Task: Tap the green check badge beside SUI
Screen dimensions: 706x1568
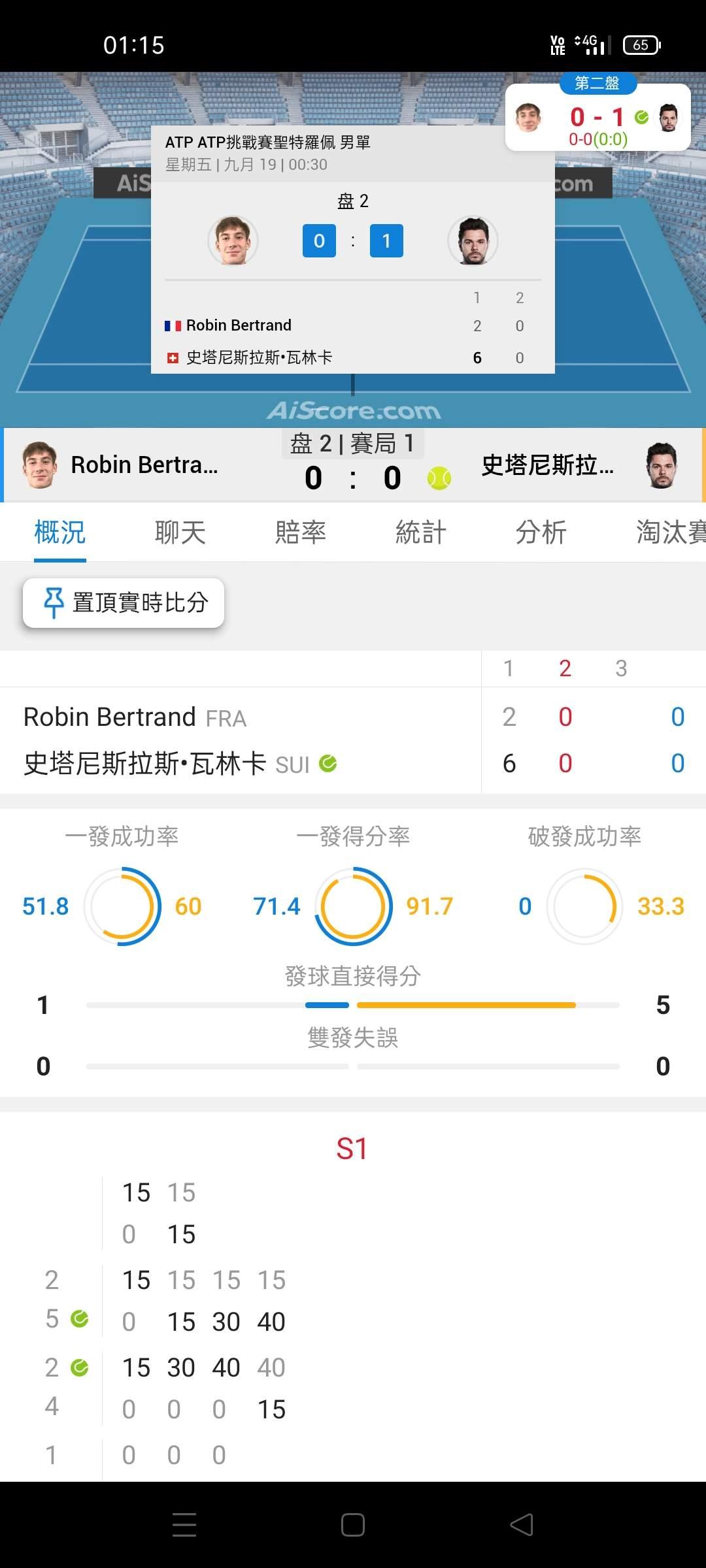Action: click(x=328, y=763)
